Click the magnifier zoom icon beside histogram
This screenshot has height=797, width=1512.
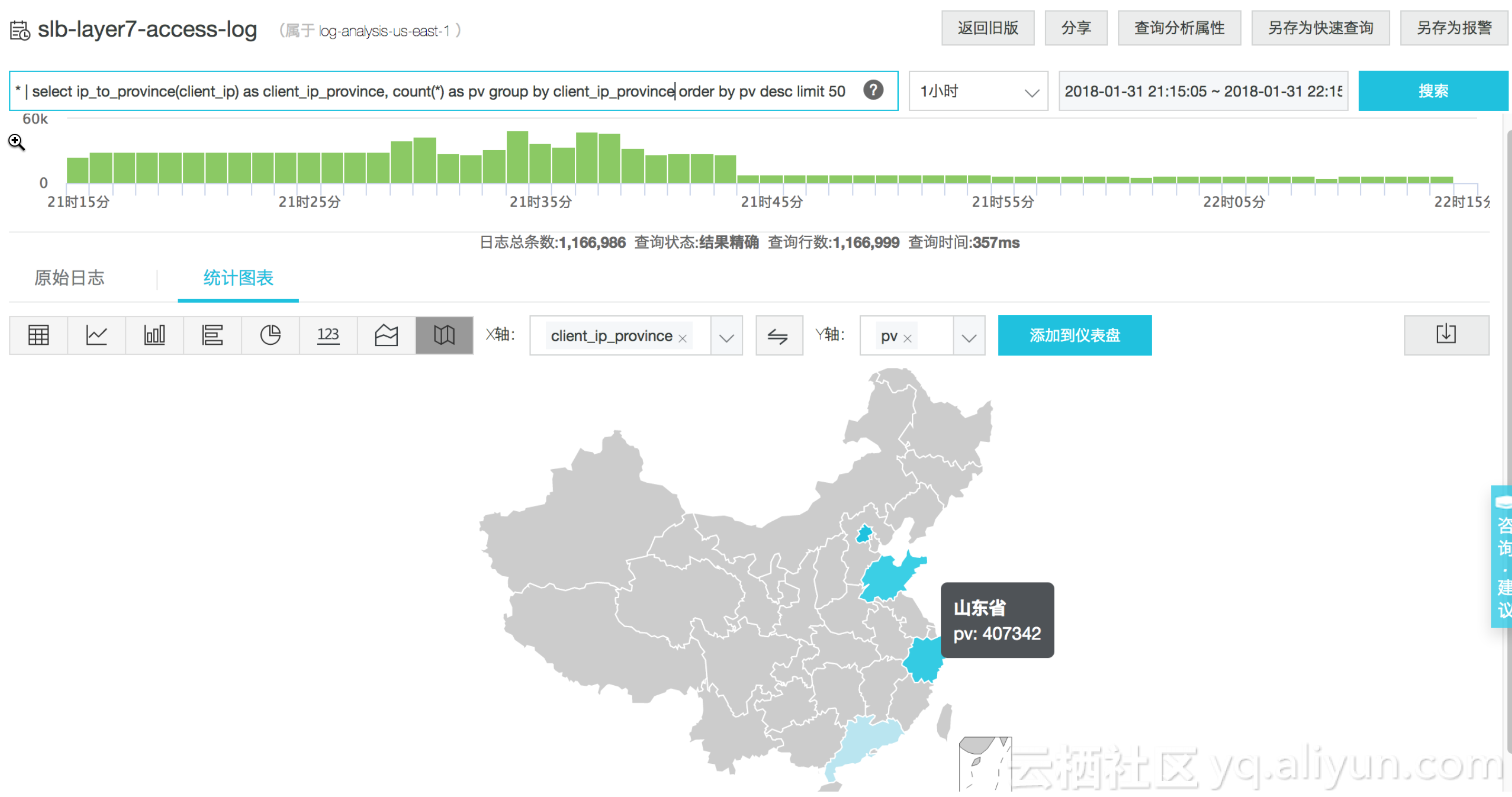pos(16,142)
